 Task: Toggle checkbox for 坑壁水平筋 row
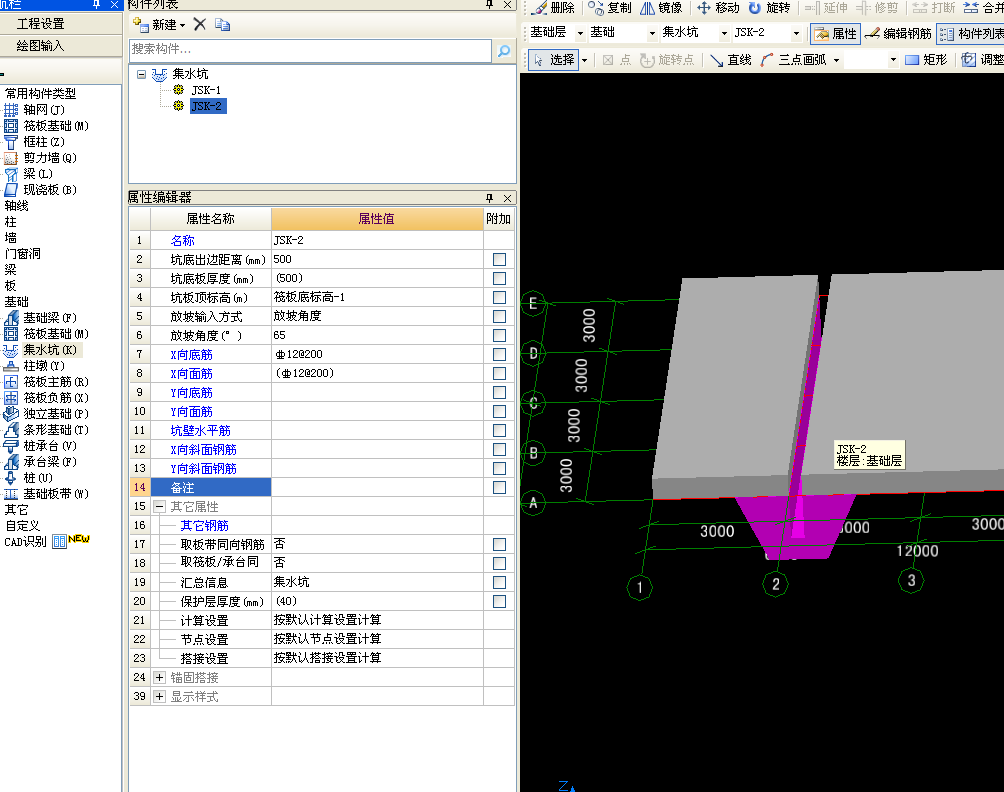499,430
